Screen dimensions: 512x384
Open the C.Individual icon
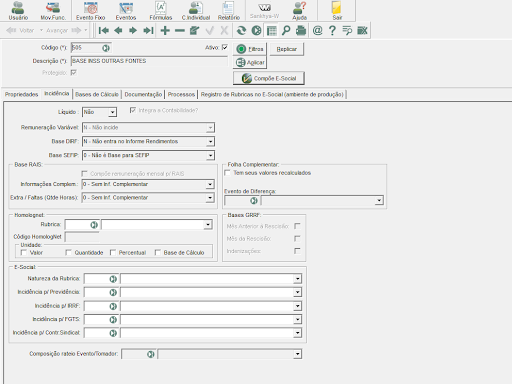(196, 11)
